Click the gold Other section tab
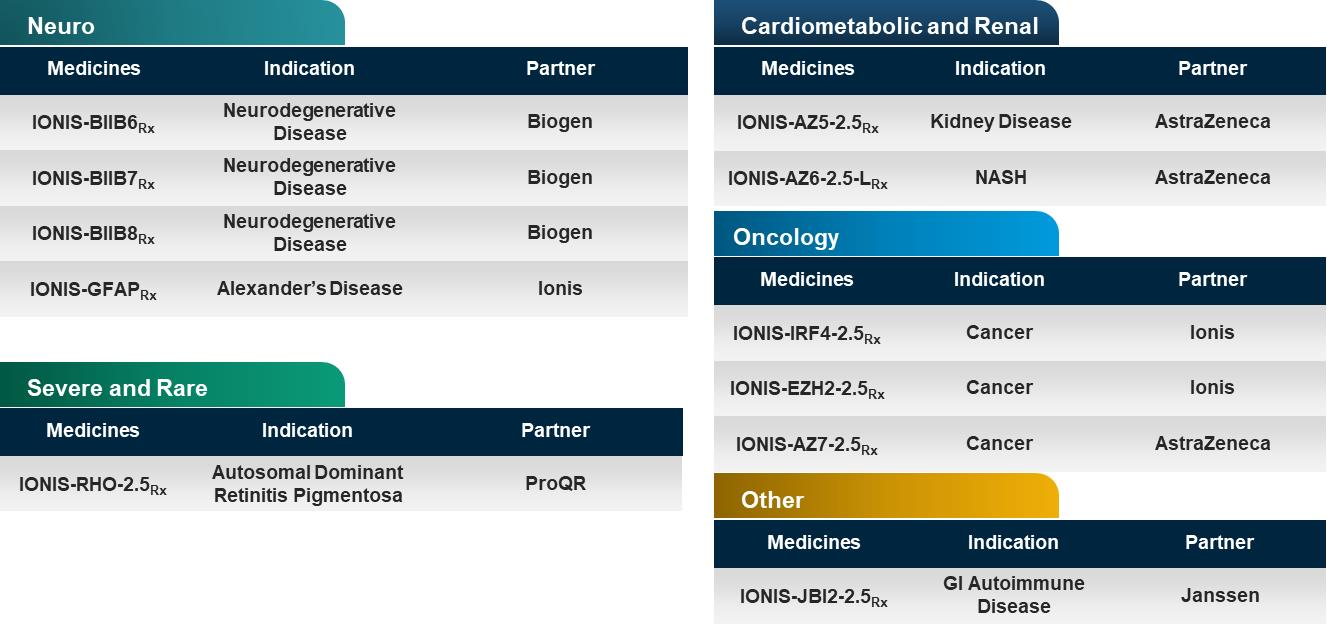 click(772, 500)
